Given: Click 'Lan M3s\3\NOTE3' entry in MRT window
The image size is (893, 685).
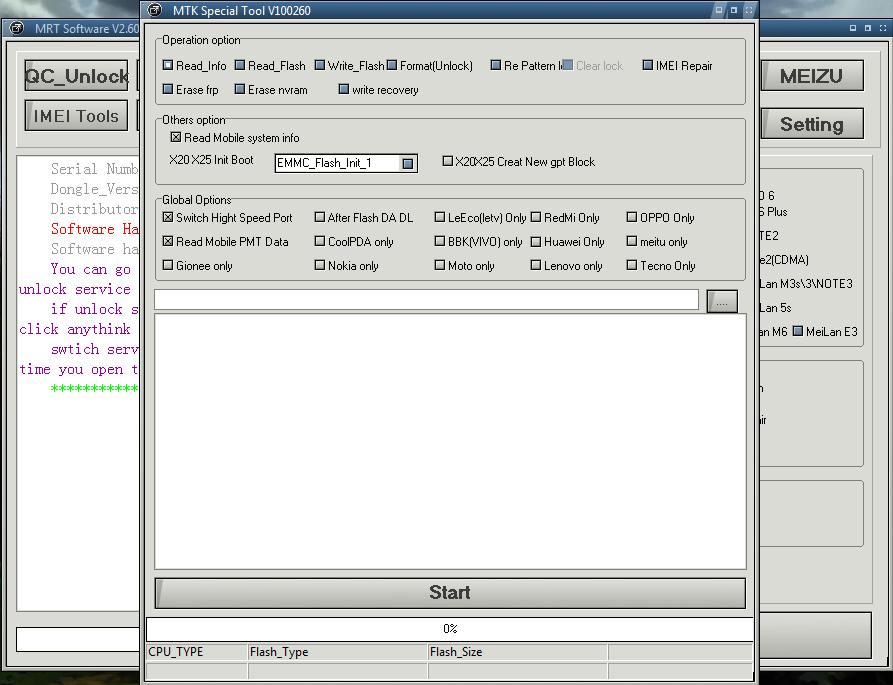Looking at the screenshot, I should (806, 284).
